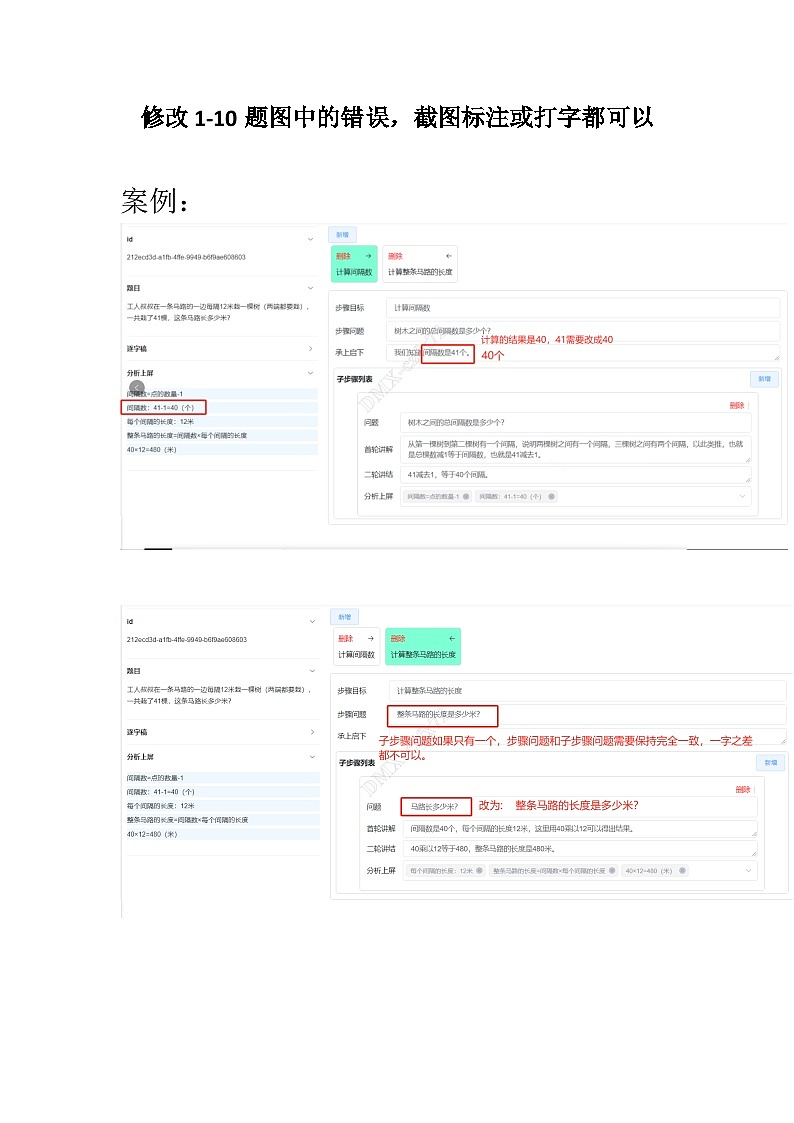Remove the 整条马路的长度=间隔数×每个间隔的长度 tag
Screen dimensions: 794x1123
click(612, 871)
